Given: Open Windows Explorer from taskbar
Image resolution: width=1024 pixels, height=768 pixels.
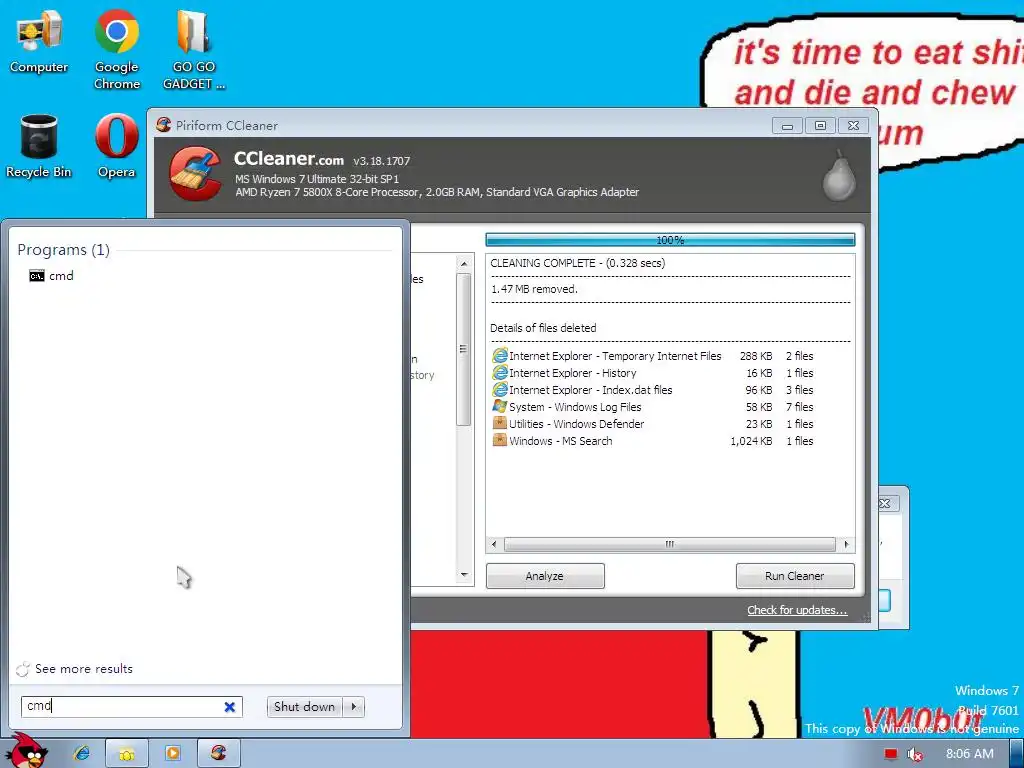Looking at the screenshot, I should click(x=127, y=754).
